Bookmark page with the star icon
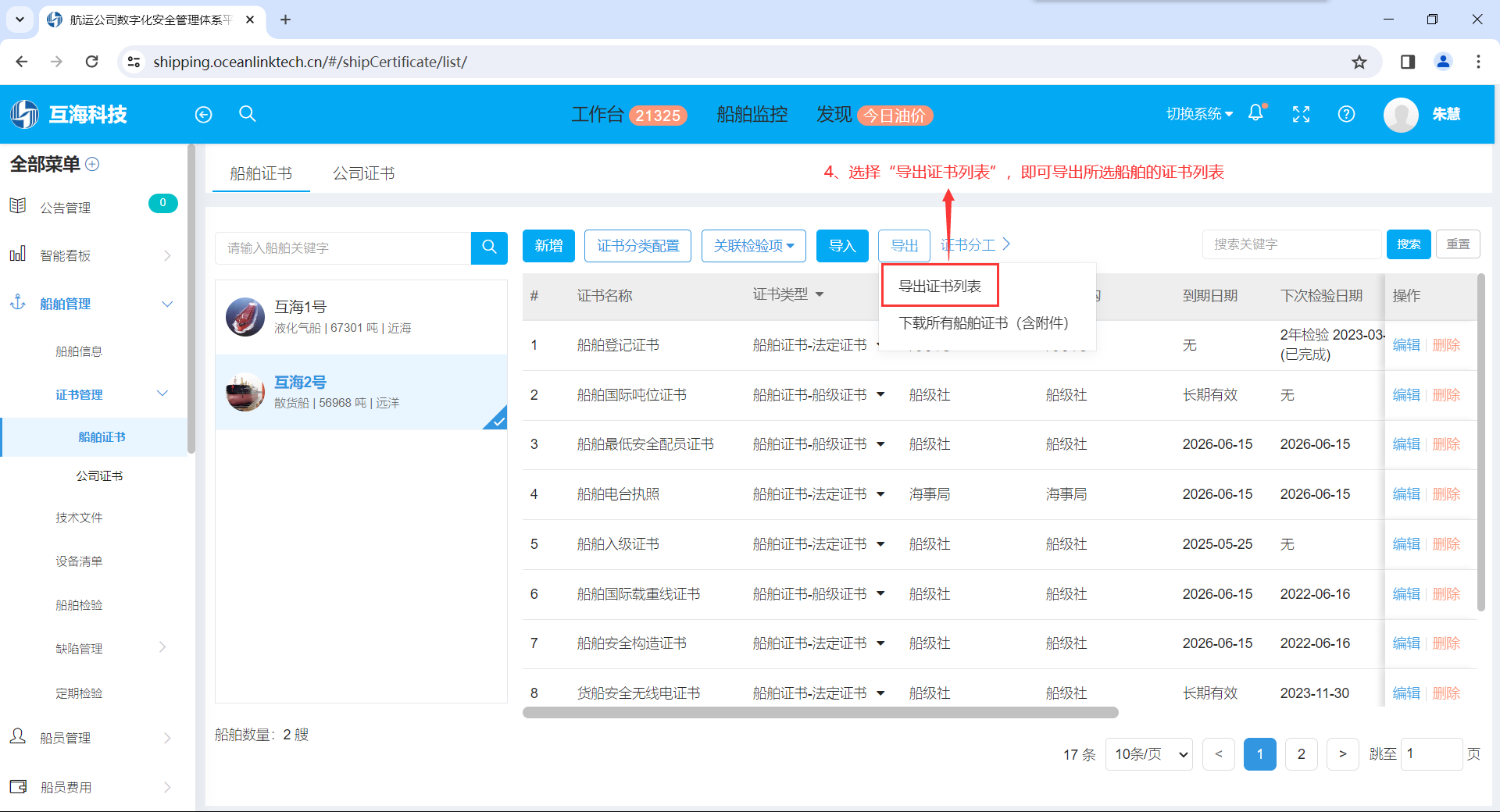 (x=1359, y=62)
